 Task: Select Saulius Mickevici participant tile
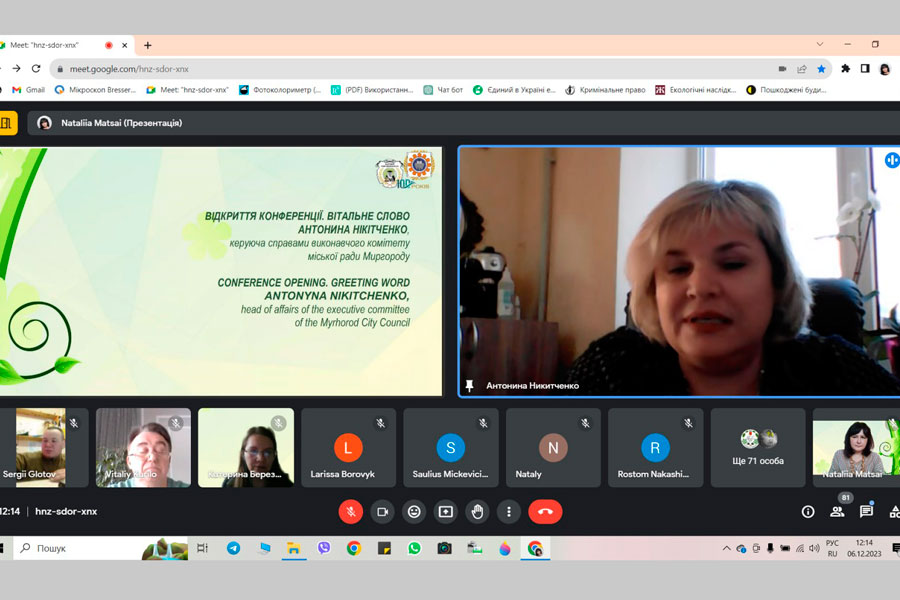point(451,447)
